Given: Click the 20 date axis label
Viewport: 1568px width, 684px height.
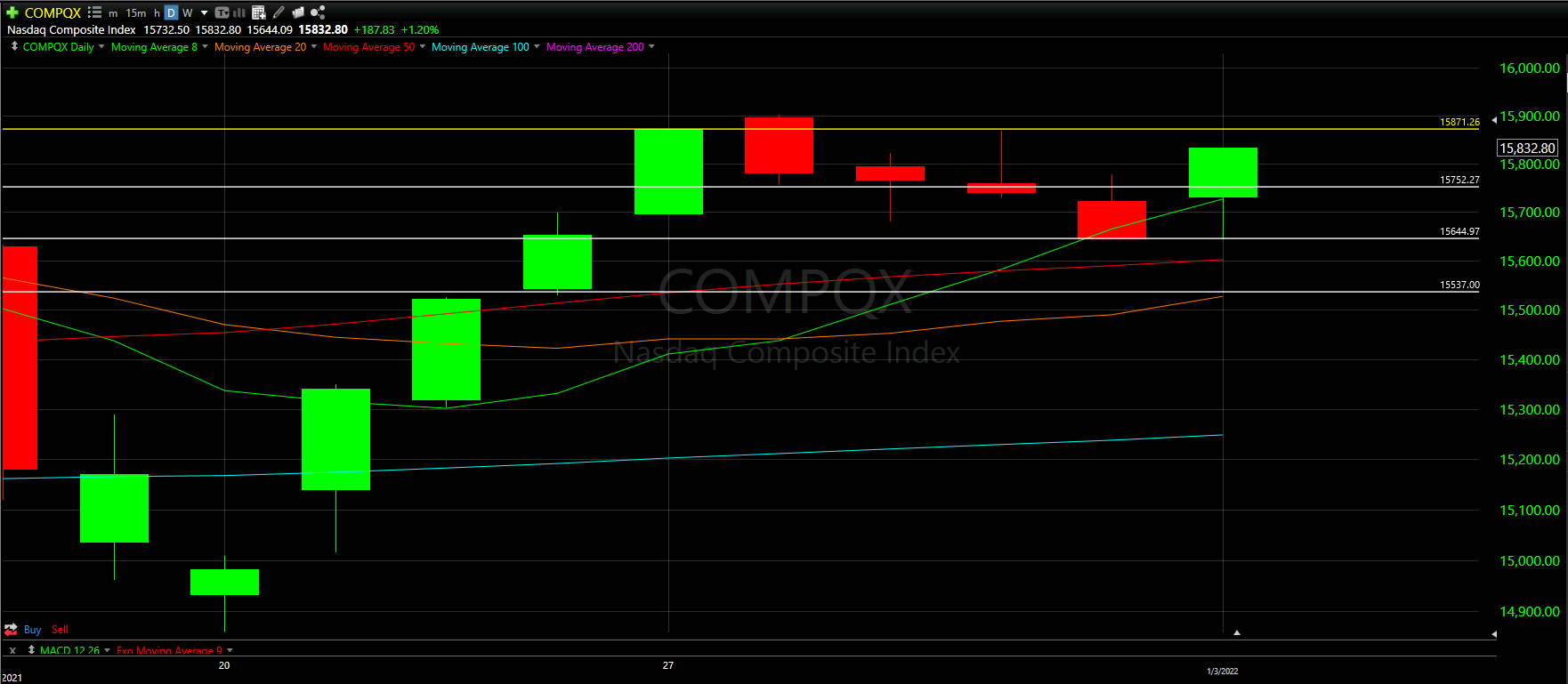Looking at the screenshot, I should point(224,665).
